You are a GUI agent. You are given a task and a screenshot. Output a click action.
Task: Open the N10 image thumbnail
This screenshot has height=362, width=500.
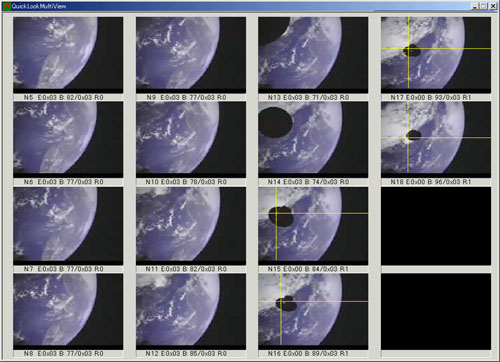(191, 140)
